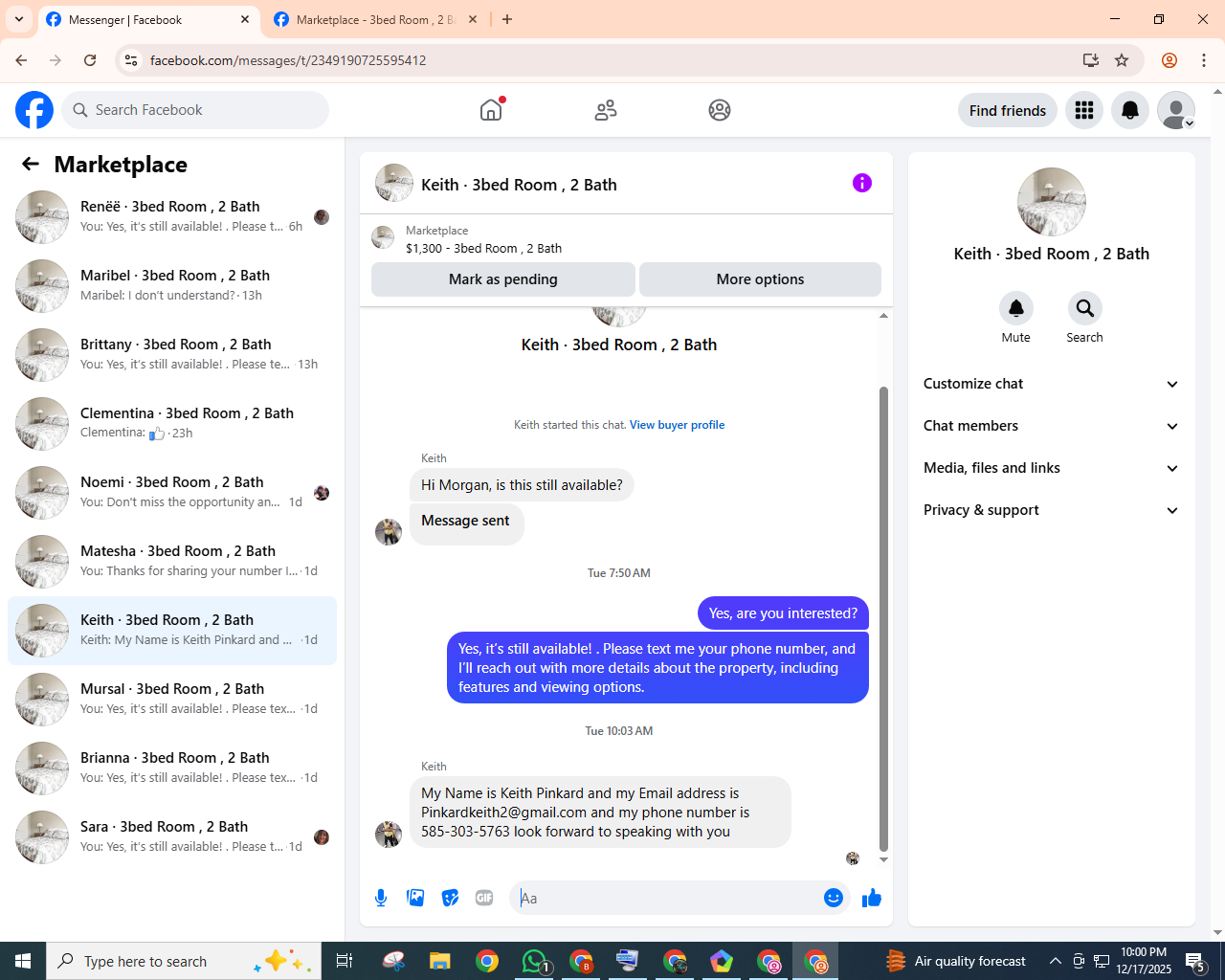The image size is (1225, 980).
Task: Expand the Chat members section
Action: (x=1051, y=426)
